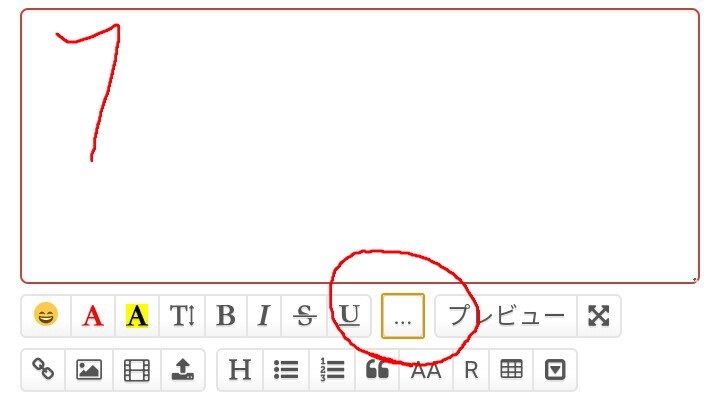Expand the editor to fullscreen
720x394 pixels.
click(x=599, y=316)
